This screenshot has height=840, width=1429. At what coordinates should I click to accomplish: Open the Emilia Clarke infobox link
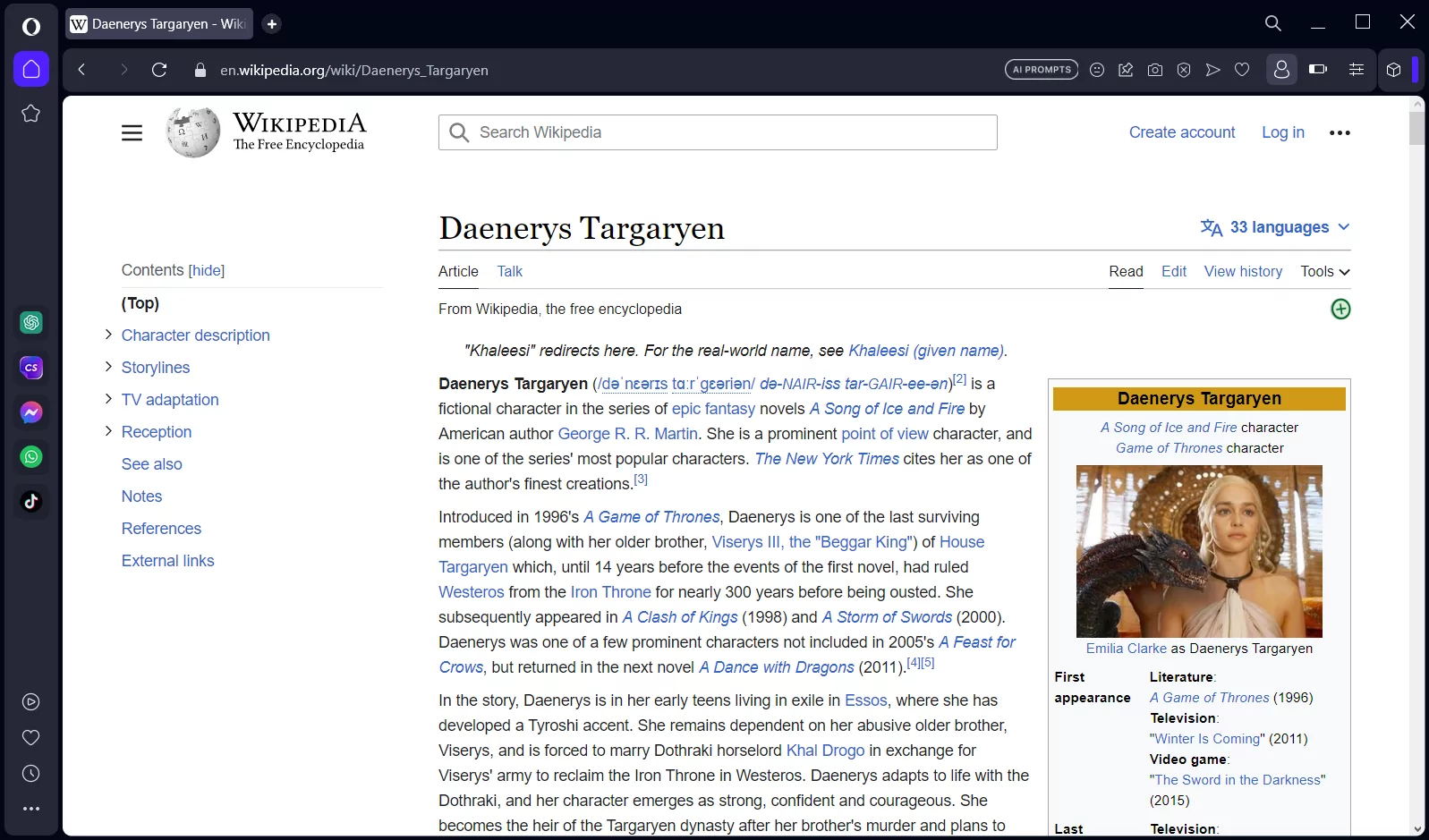(1127, 649)
